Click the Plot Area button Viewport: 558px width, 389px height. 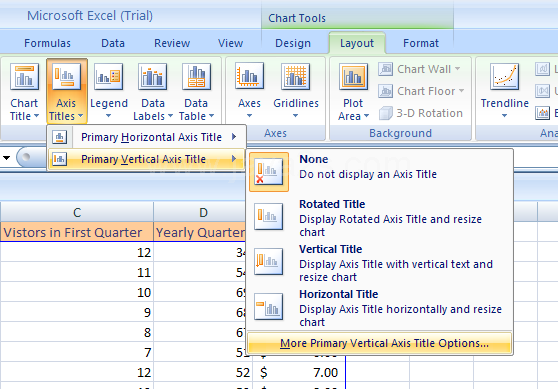tap(353, 92)
